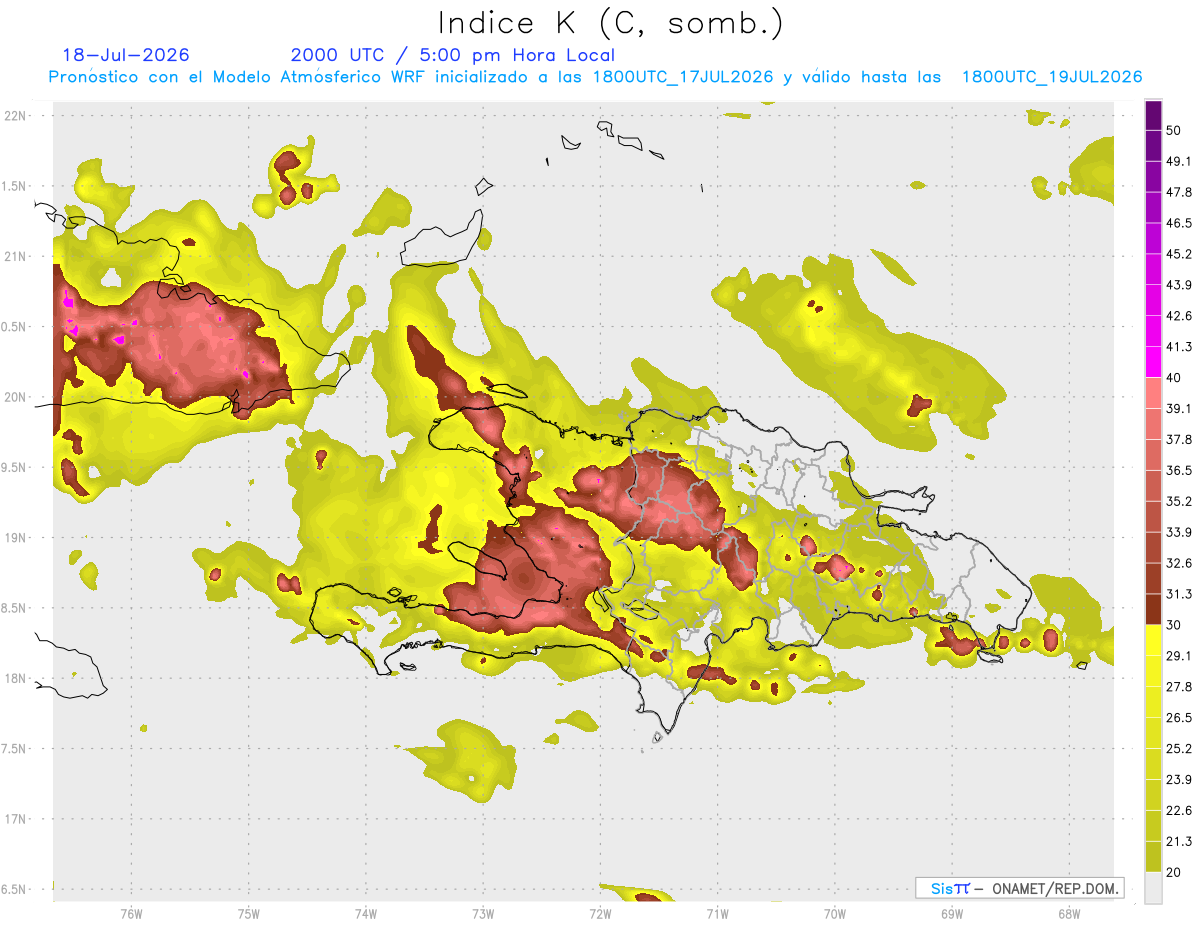Click the "39.1" value on the color scale
The height and width of the screenshot is (927, 1200).
1180,409
